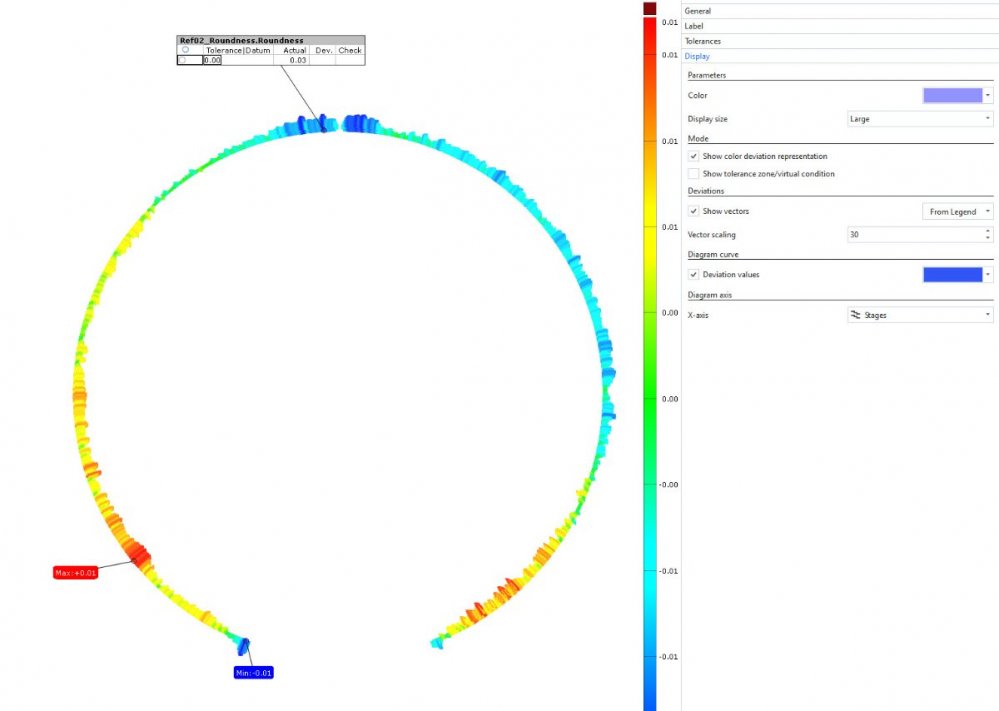Expand the X-axis Stages dropdown
Image resolution: width=999 pixels, height=711 pixels.
point(920,314)
